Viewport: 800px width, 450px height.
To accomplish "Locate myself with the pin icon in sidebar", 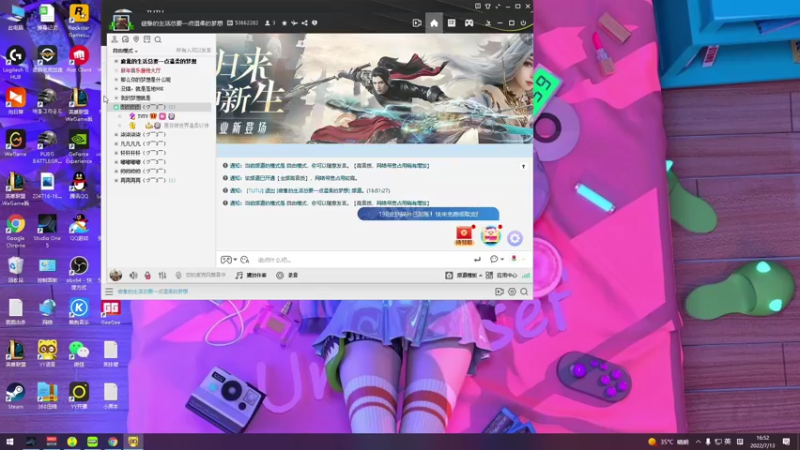I will [x=136, y=39].
